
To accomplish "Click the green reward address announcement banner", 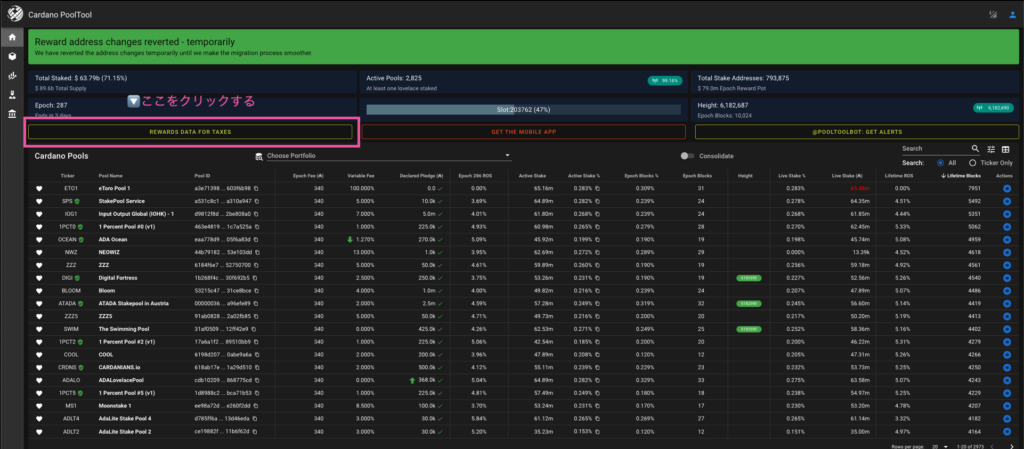I will tap(523, 47).
